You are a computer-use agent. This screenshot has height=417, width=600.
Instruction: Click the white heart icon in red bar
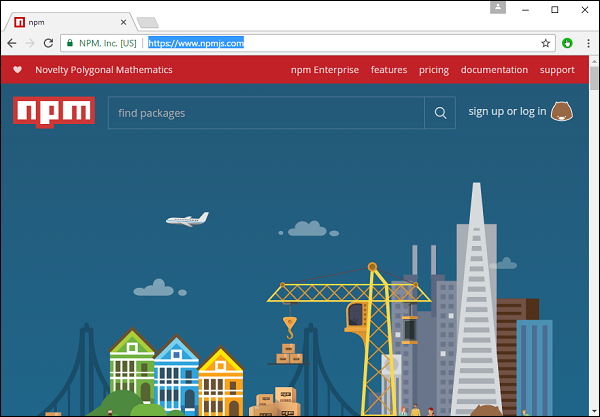pyautogui.click(x=17, y=70)
